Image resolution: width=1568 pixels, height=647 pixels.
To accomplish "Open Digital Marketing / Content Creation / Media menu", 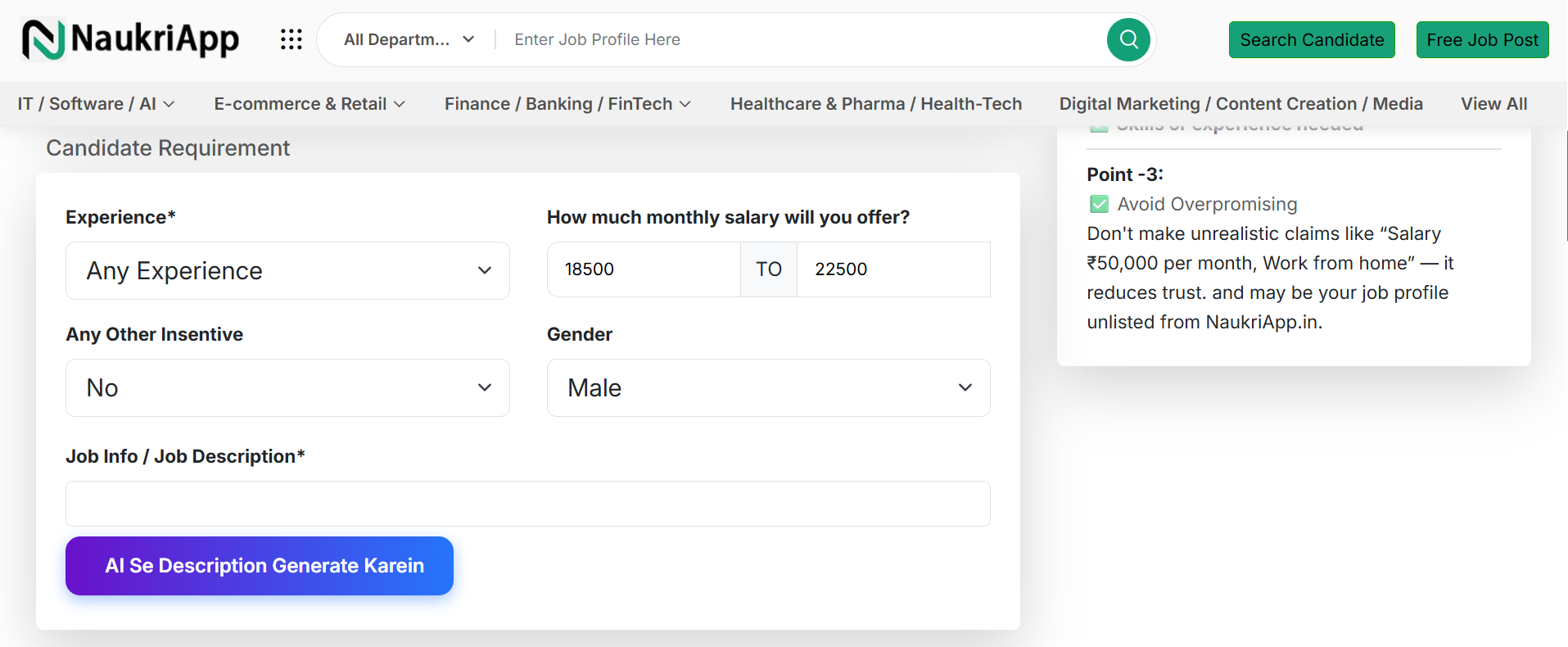I will [x=1240, y=104].
